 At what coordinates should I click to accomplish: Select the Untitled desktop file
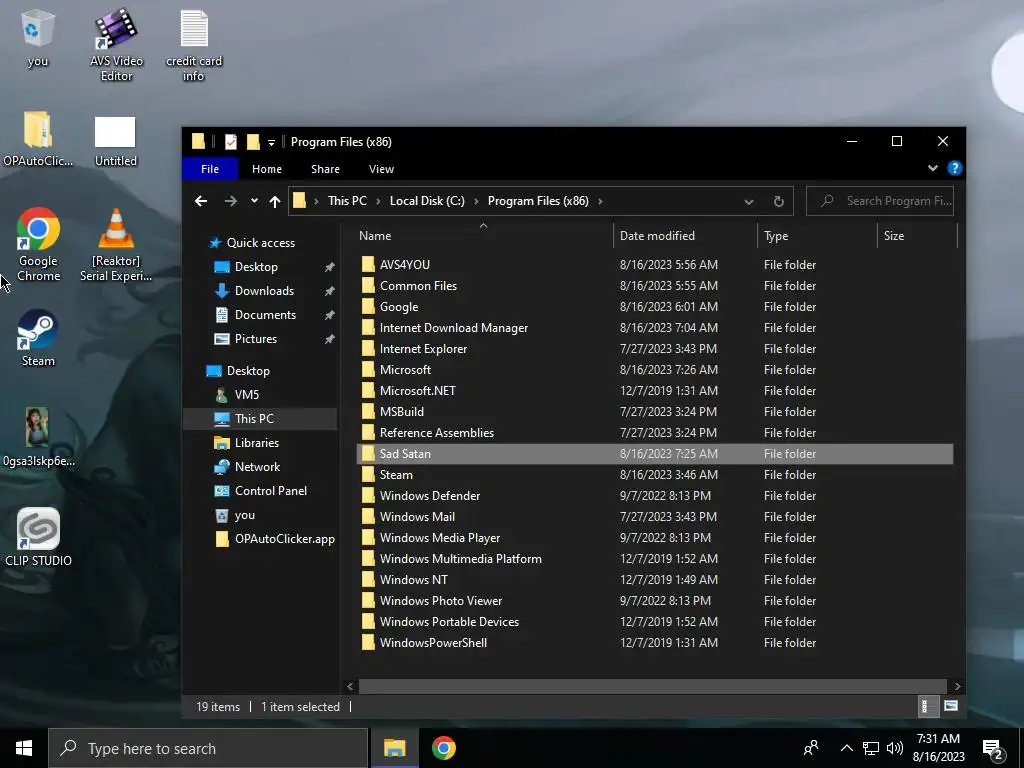coord(116,140)
